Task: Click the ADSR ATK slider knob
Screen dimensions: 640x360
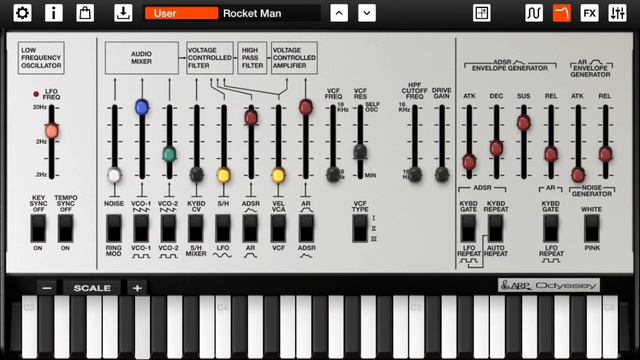Action: click(x=469, y=162)
